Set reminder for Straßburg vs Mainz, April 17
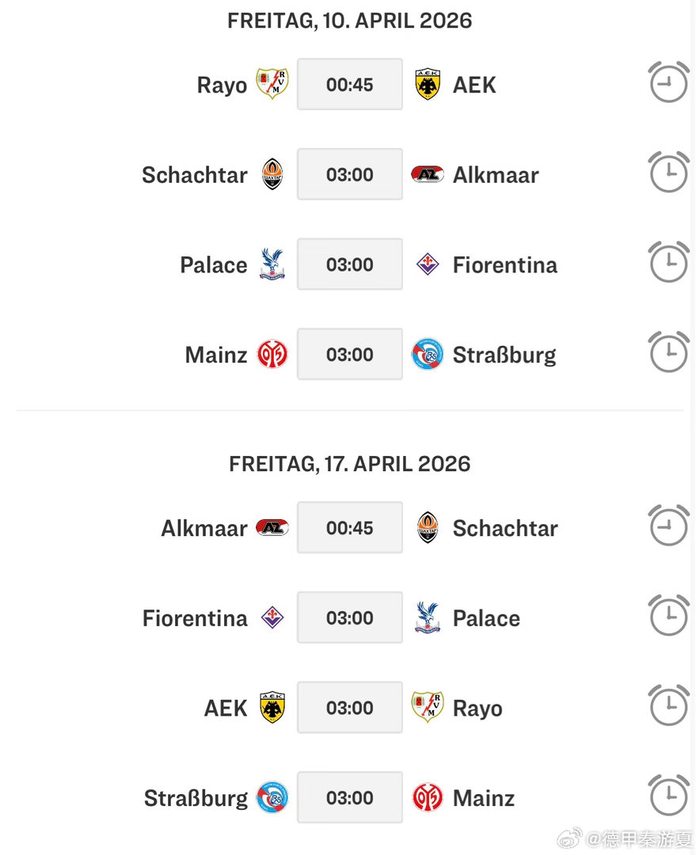Viewport: 700px width, 855px height. pyautogui.click(x=668, y=796)
